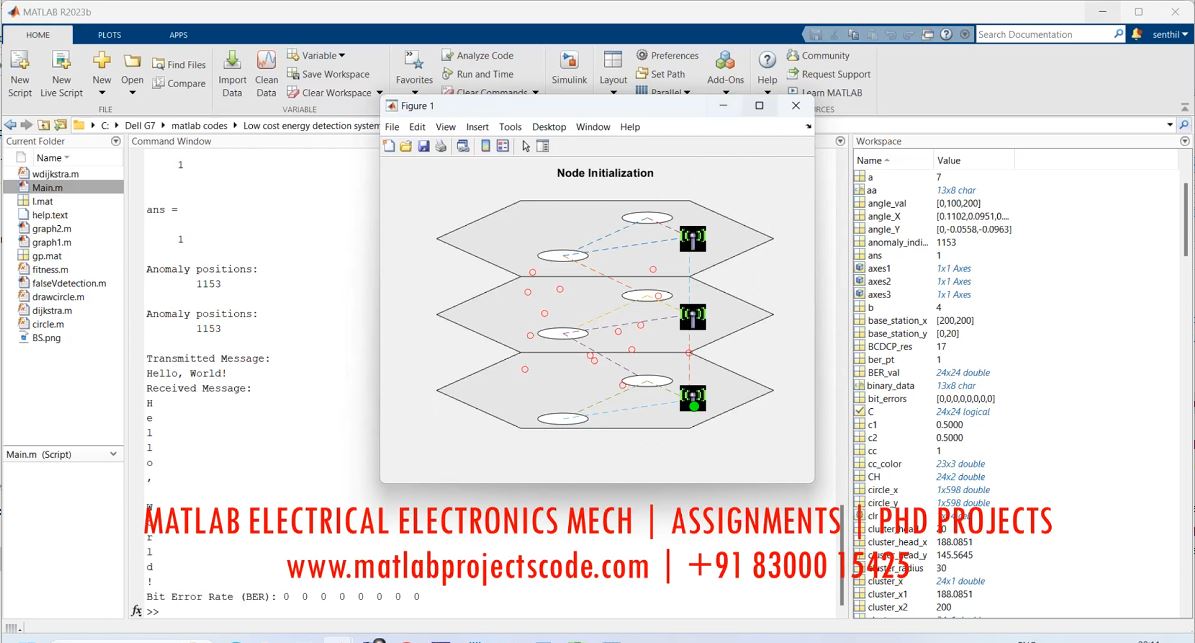The width and height of the screenshot is (1195, 643).
Task: Click Link Plot icon in Figure 1 toolbar
Action: click(x=463, y=146)
